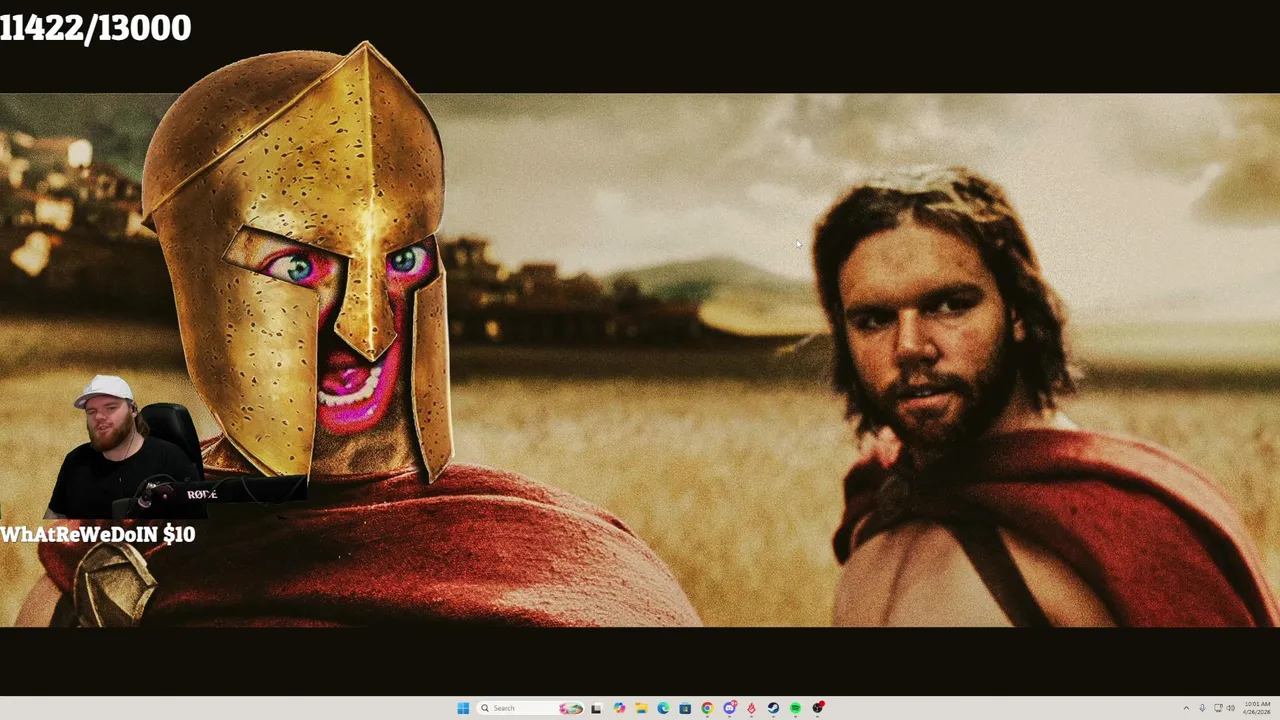
Task: Click the taskbar Search box
Action: click(530, 708)
